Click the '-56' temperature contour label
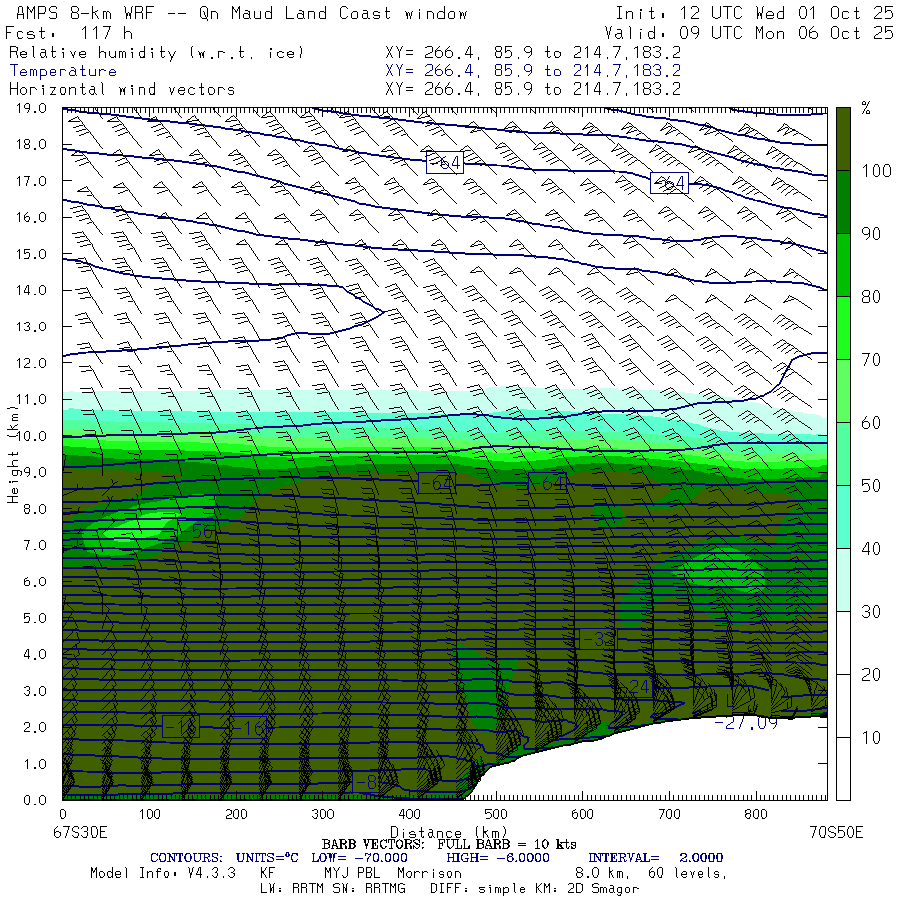This screenshot has height=900, width=900. point(197,532)
